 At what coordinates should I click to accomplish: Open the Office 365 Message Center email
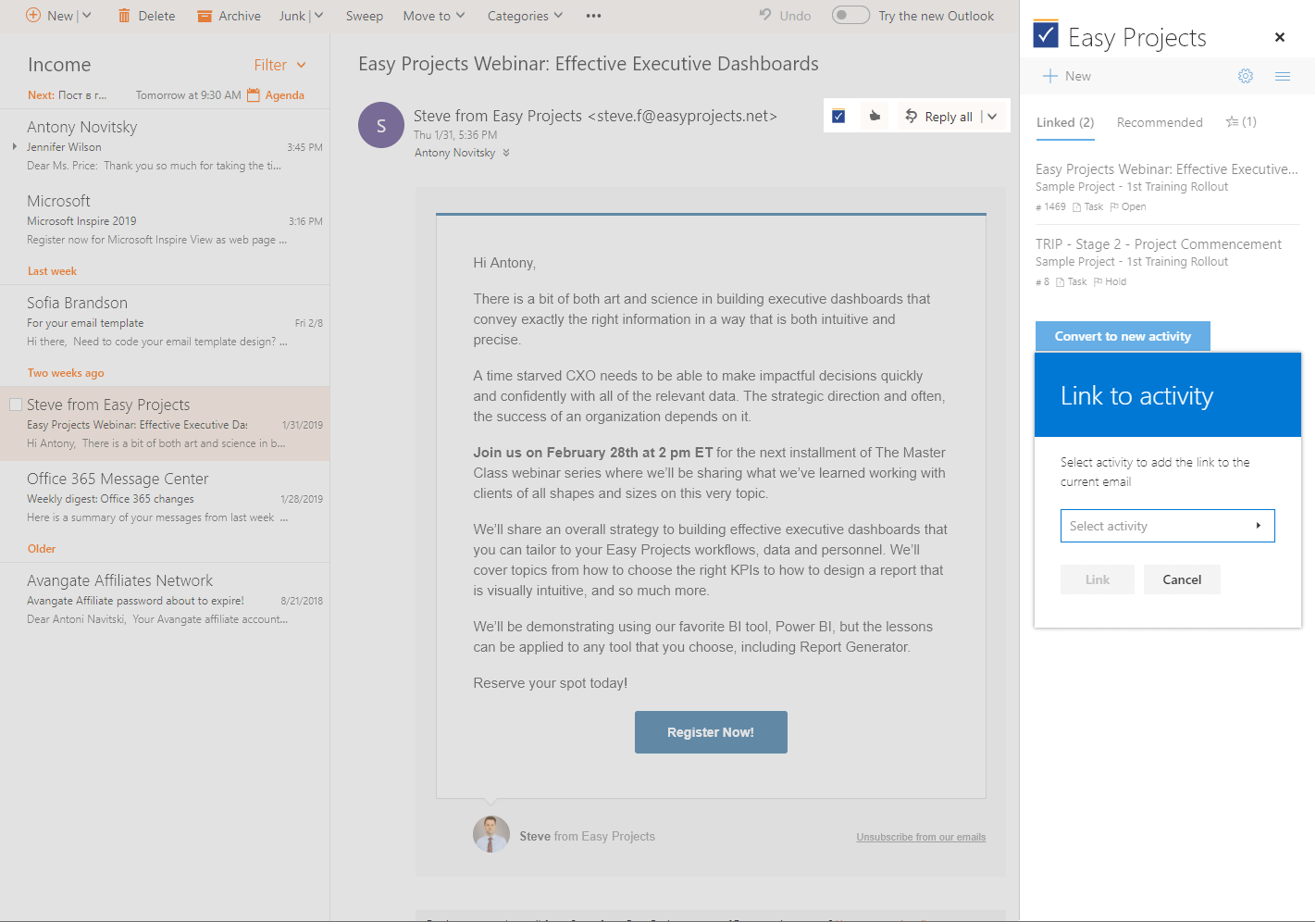click(x=165, y=498)
